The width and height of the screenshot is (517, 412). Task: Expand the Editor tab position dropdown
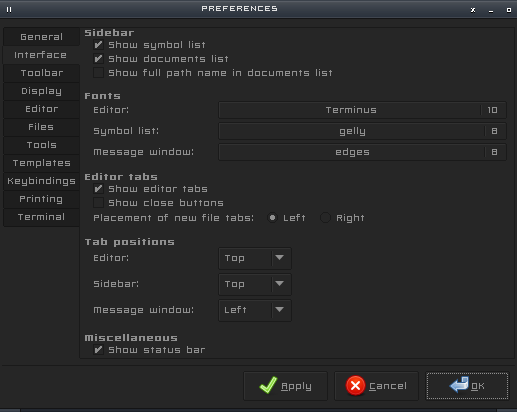tap(255, 258)
